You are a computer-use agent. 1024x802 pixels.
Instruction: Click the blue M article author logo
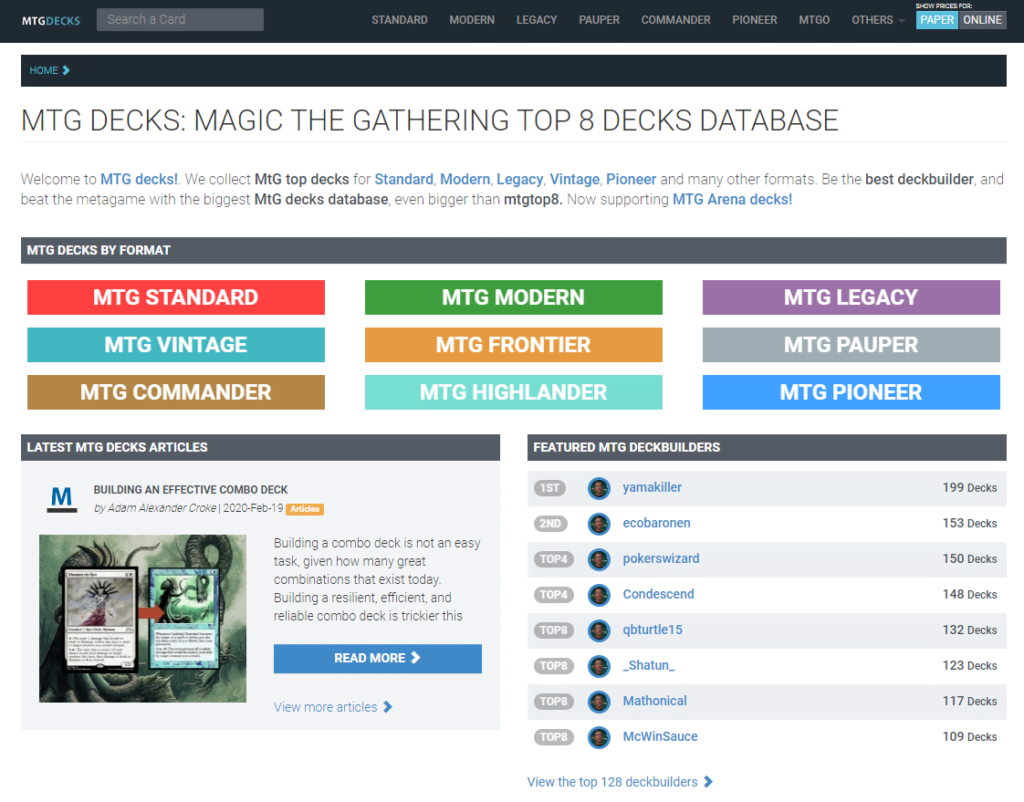pos(62,498)
